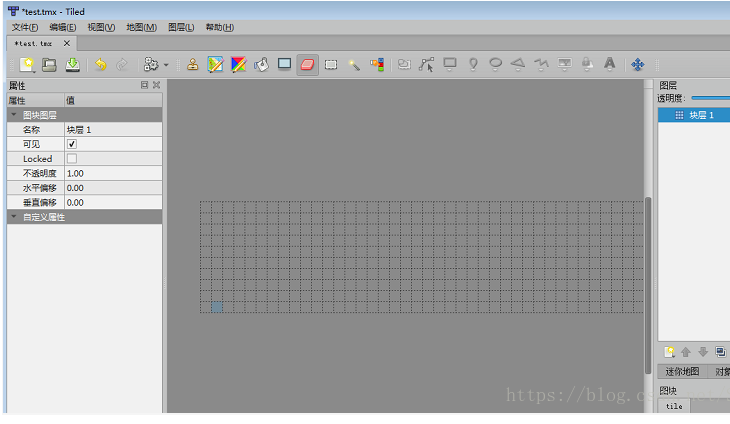Undo the last action
The height and width of the screenshot is (424, 730).
(101, 65)
